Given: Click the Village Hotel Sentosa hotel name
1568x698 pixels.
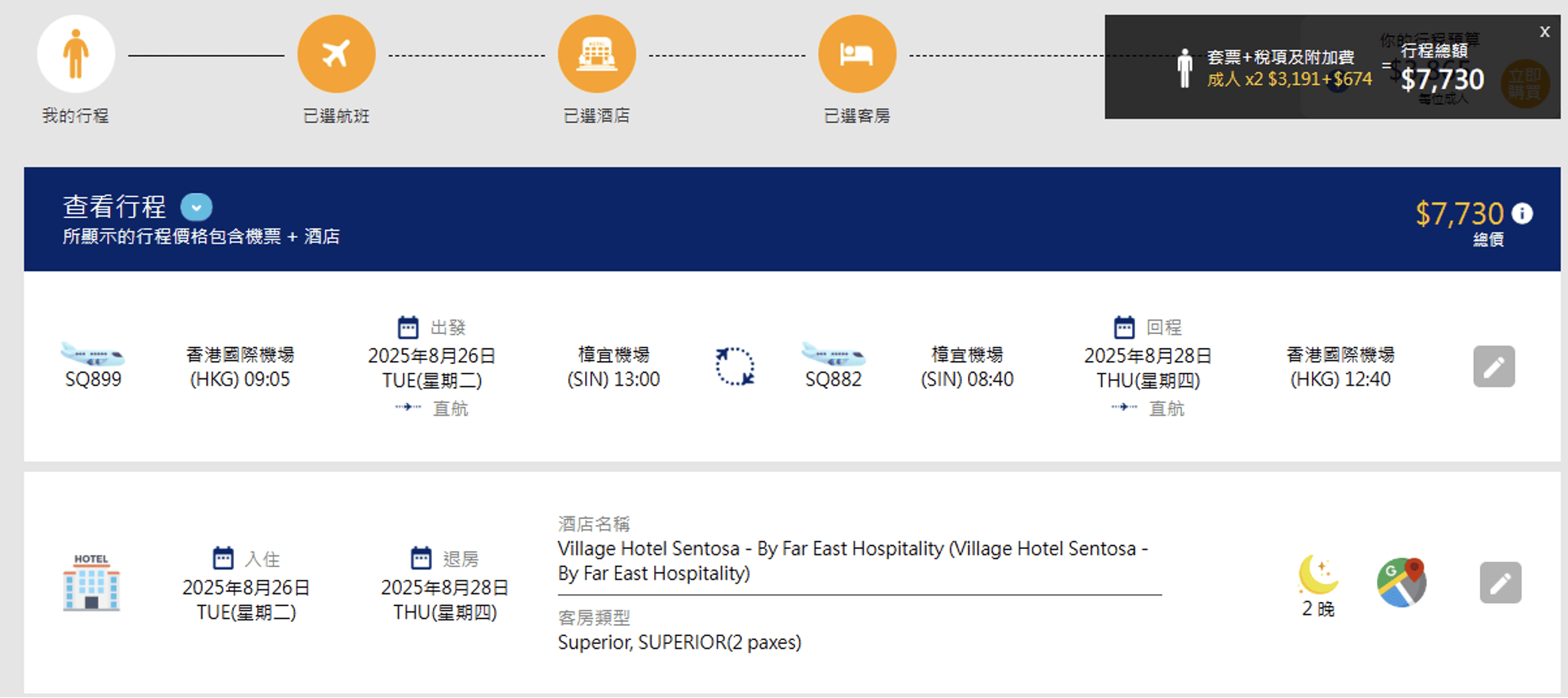Looking at the screenshot, I should [852, 560].
